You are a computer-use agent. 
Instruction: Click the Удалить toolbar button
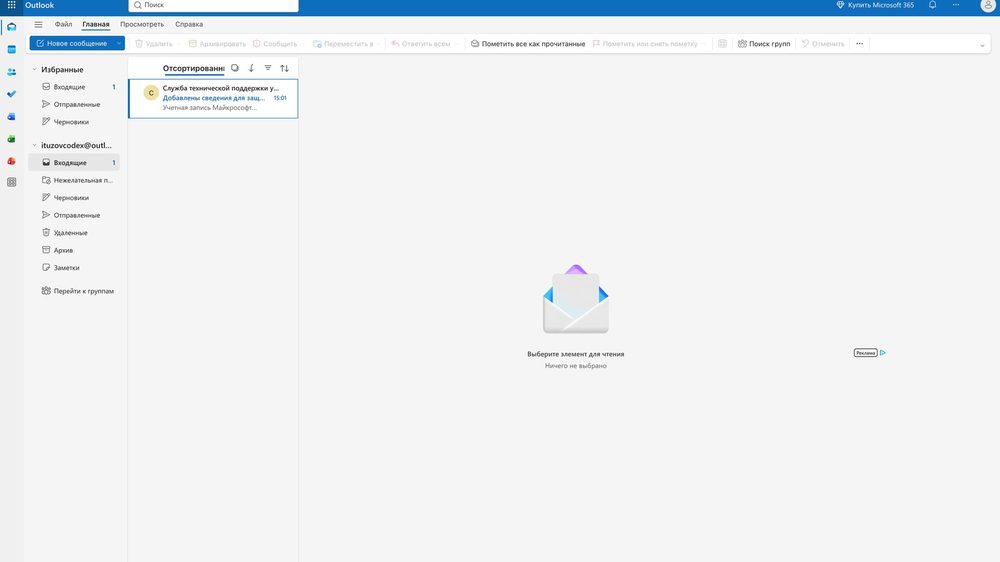click(x=154, y=43)
